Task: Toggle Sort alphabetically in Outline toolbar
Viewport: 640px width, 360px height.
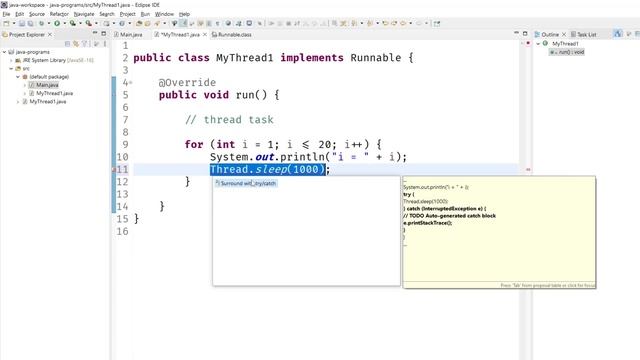Action: (x=618, y=34)
